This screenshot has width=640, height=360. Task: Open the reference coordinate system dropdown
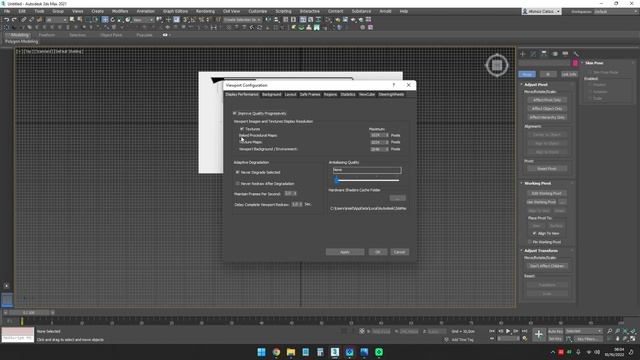(x=143, y=20)
